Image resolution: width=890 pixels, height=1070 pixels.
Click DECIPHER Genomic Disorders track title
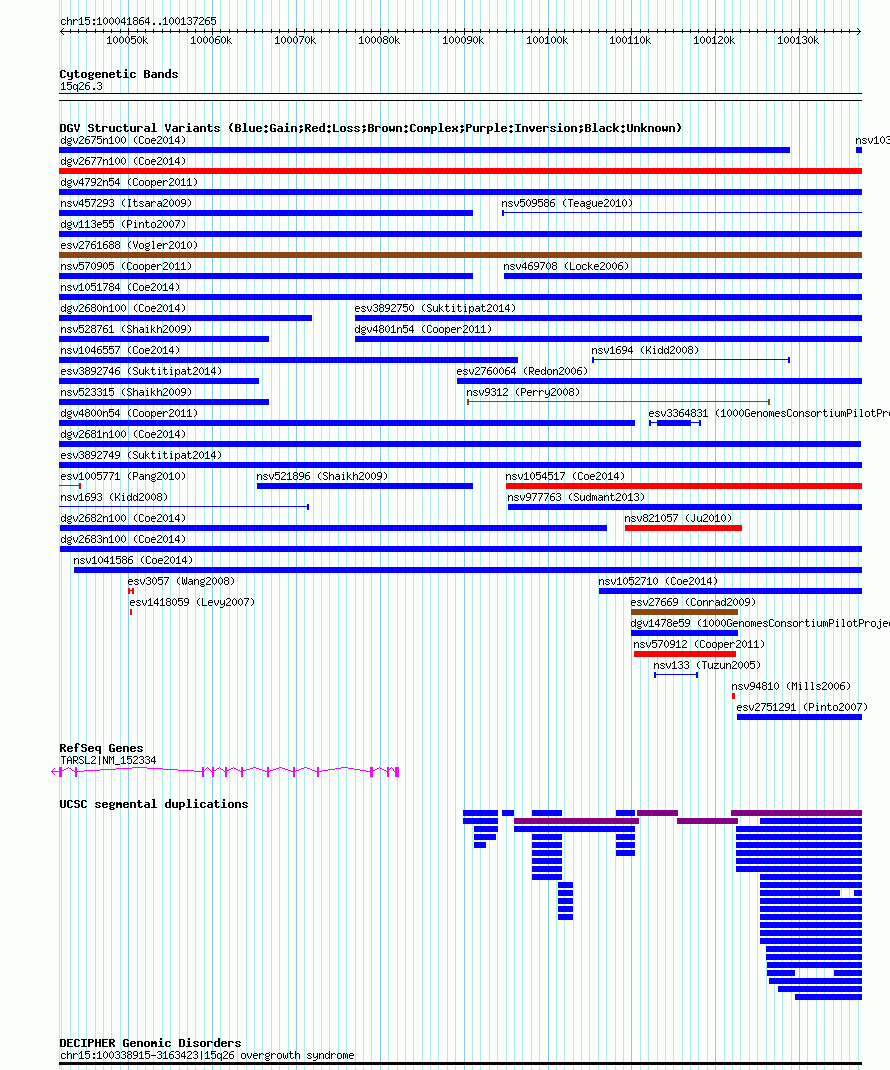[x=150, y=1043]
